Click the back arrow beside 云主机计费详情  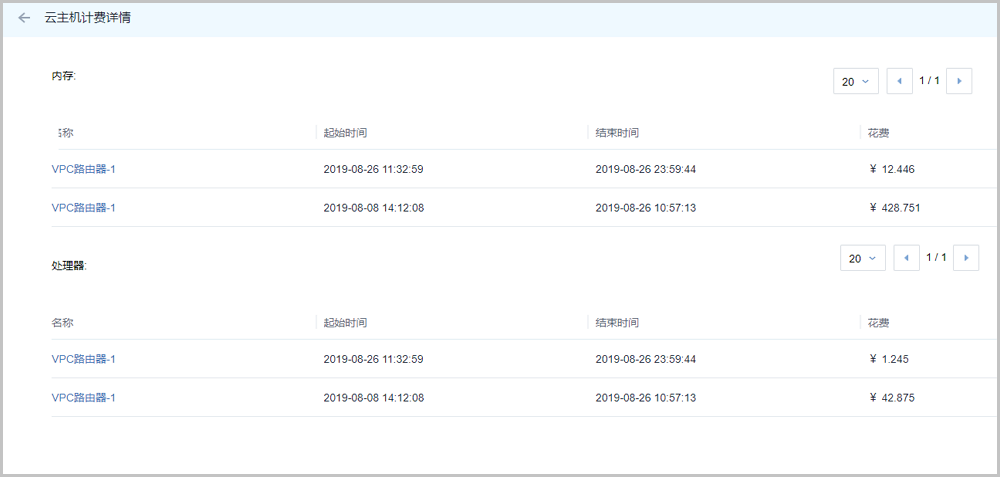(x=24, y=18)
